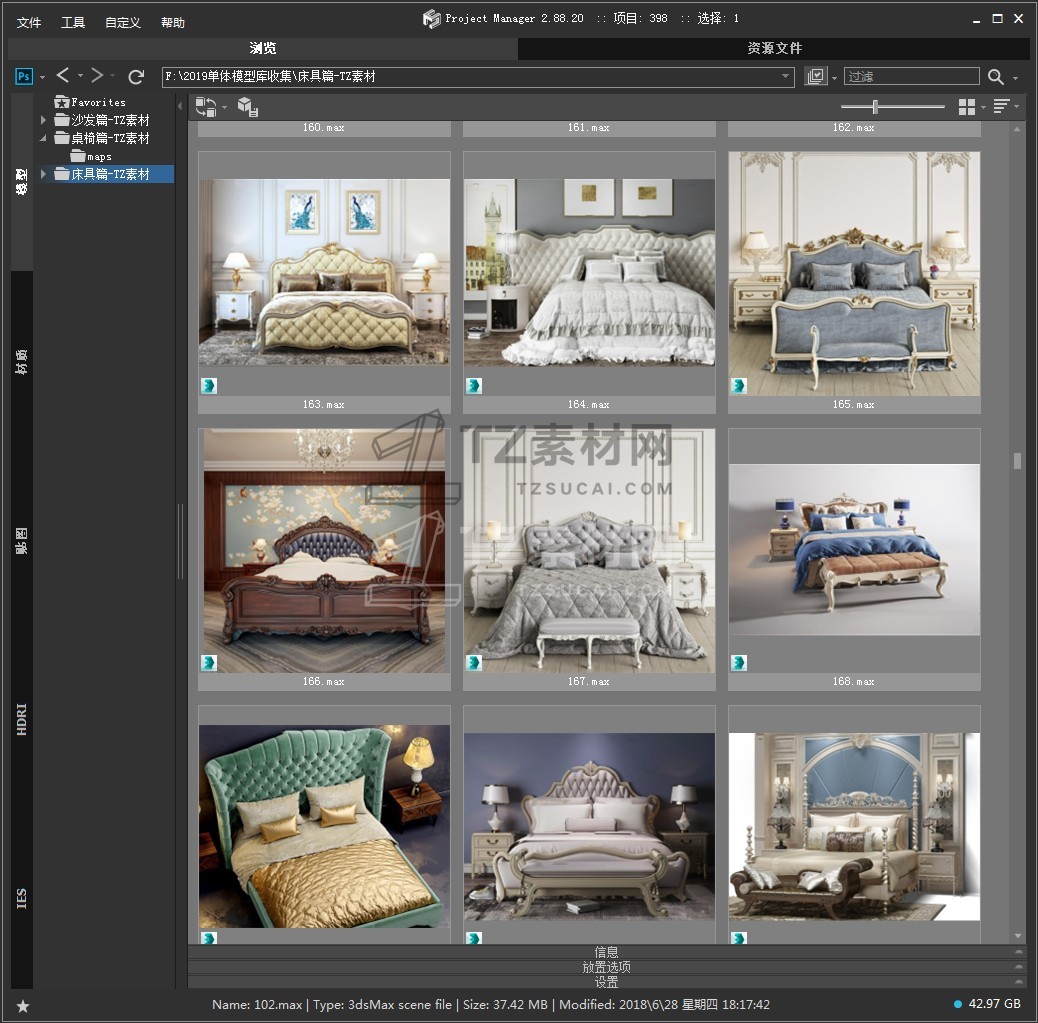Refresh the current folder view
The height and width of the screenshot is (1023, 1038).
(x=136, y=76)
